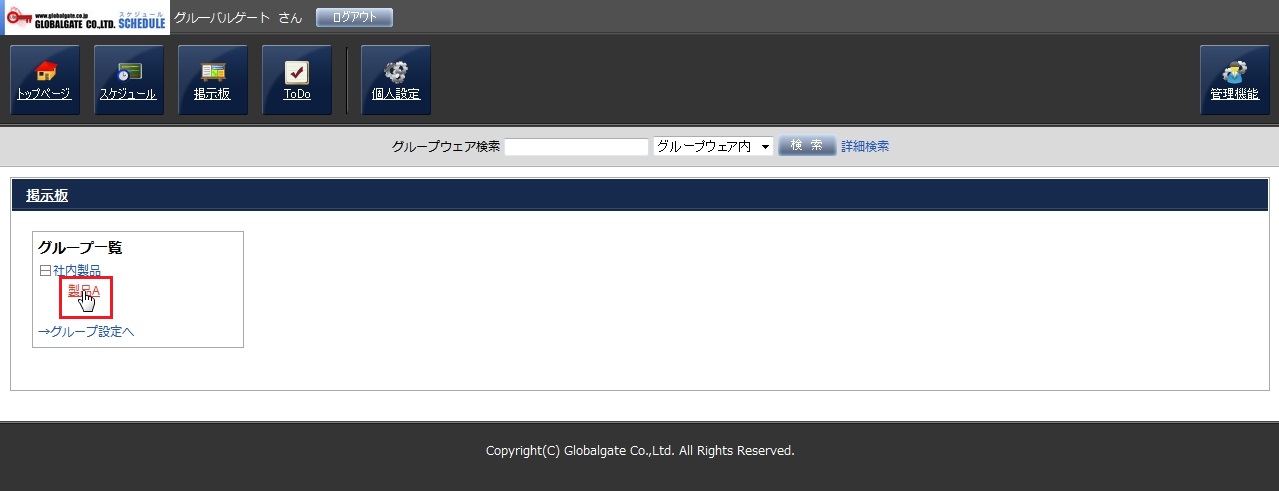Open 個人設定 gear icon

[x=395, y=80]
